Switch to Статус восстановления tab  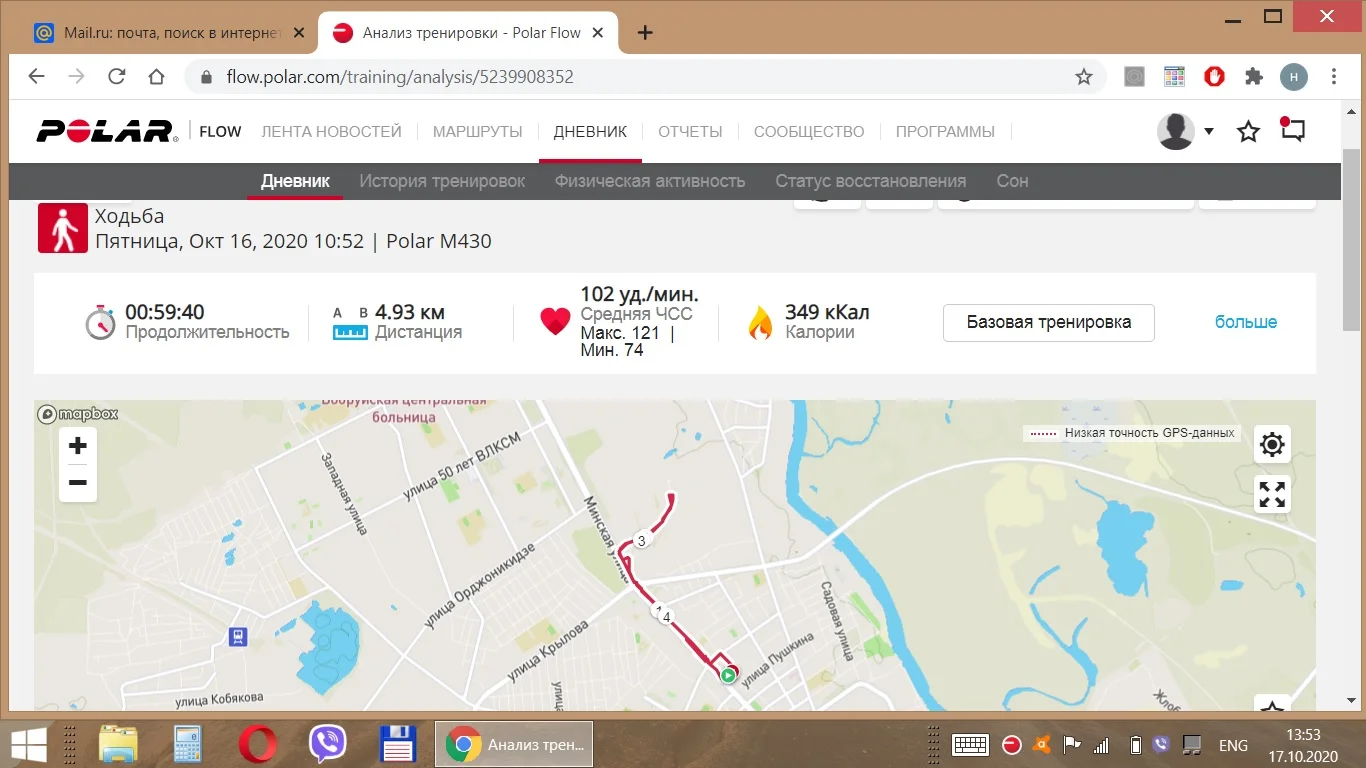click(x=870, y=181)
